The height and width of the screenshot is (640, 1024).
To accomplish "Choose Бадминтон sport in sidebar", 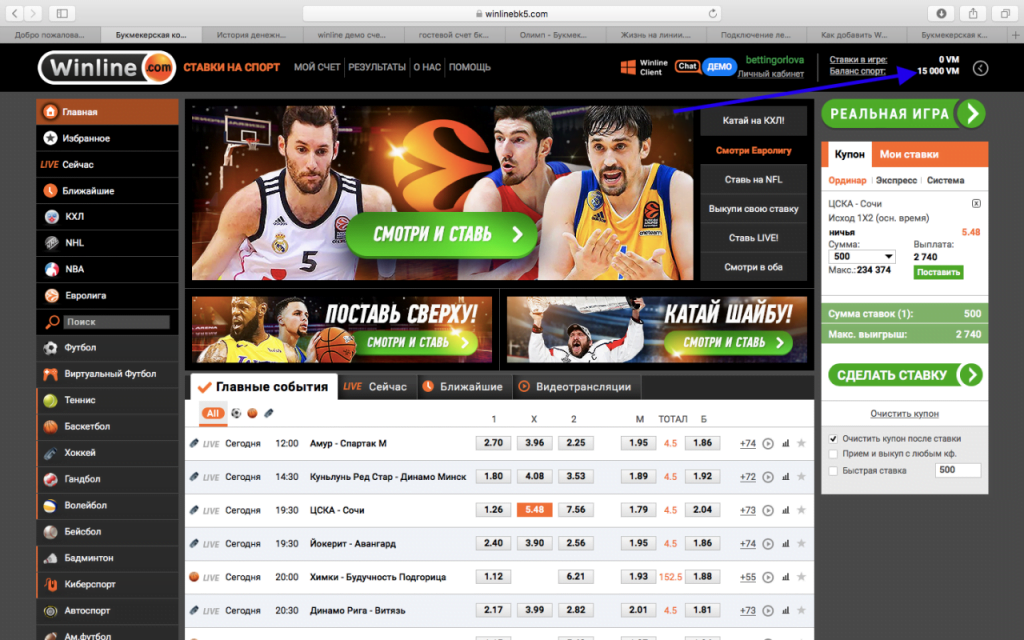I will [107, 558].
